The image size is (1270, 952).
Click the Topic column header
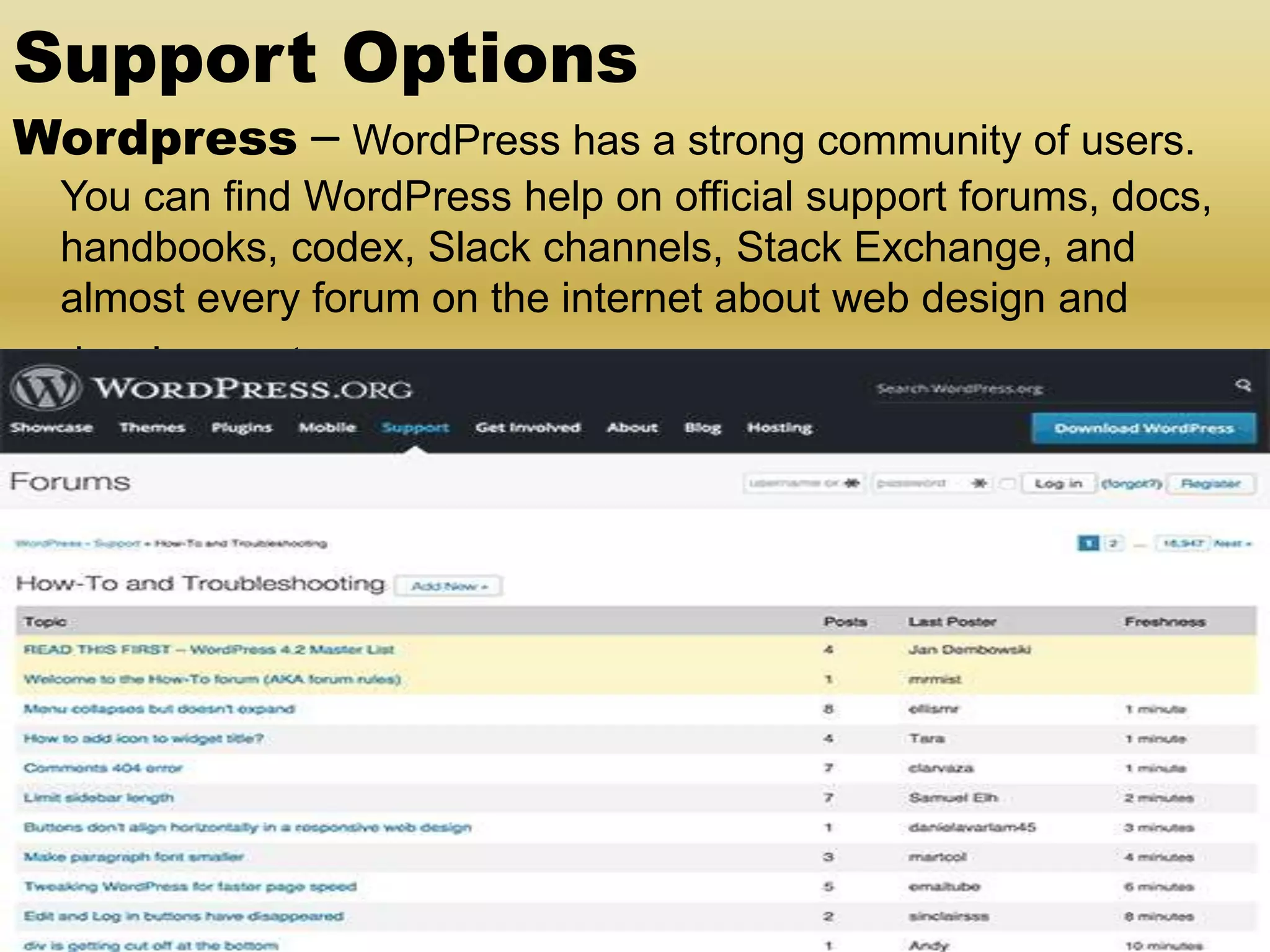click(45, 622)
